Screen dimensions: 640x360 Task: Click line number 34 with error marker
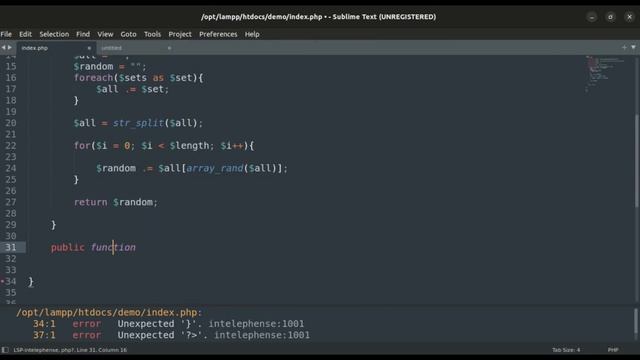point(11,281)
